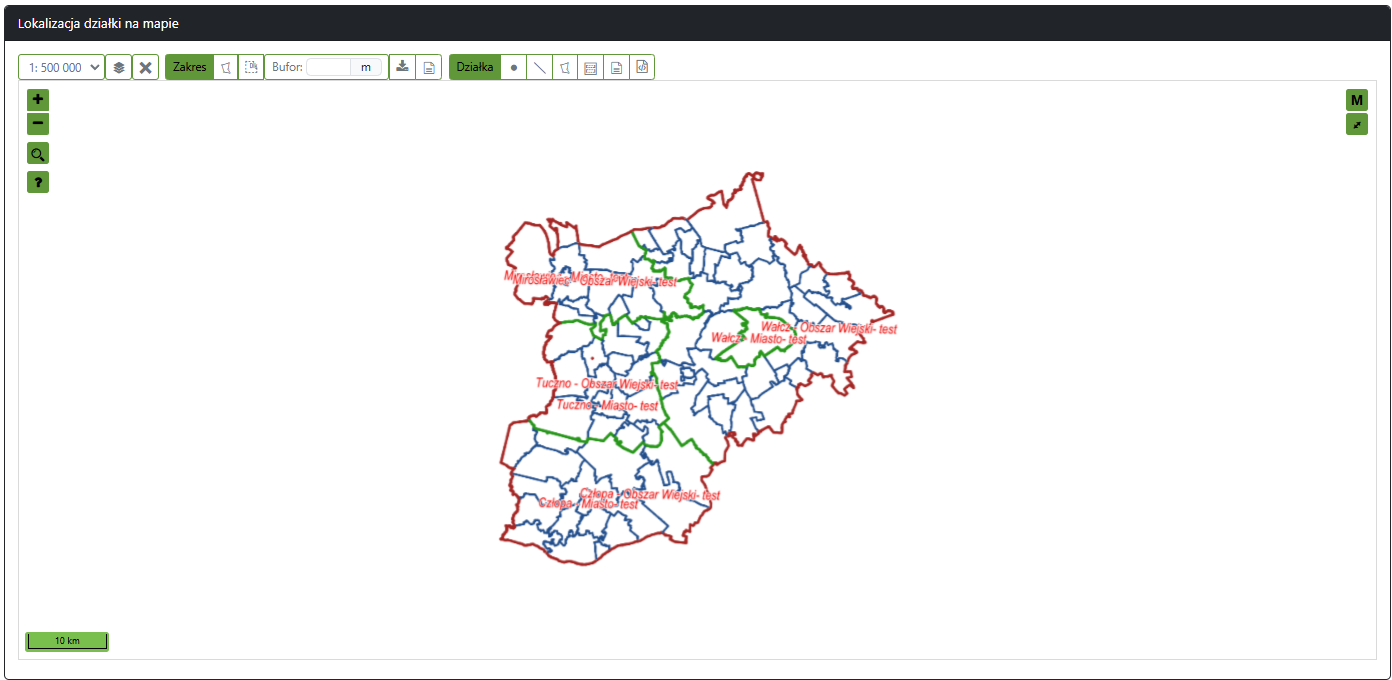
Task: Click the Zakres button
Action: click(189, 67)
